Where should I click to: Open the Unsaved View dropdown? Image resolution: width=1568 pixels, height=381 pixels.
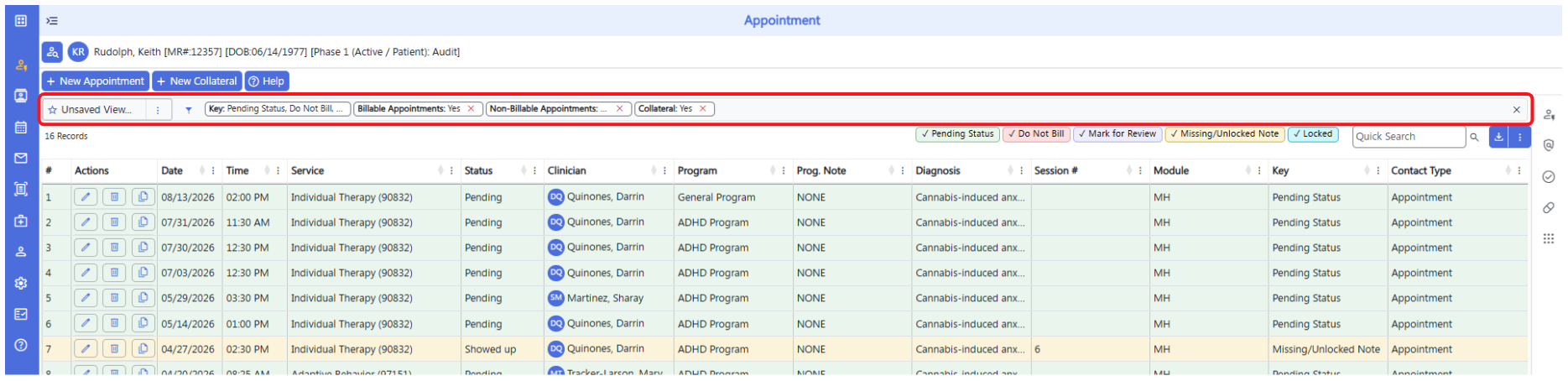(95, 110)
